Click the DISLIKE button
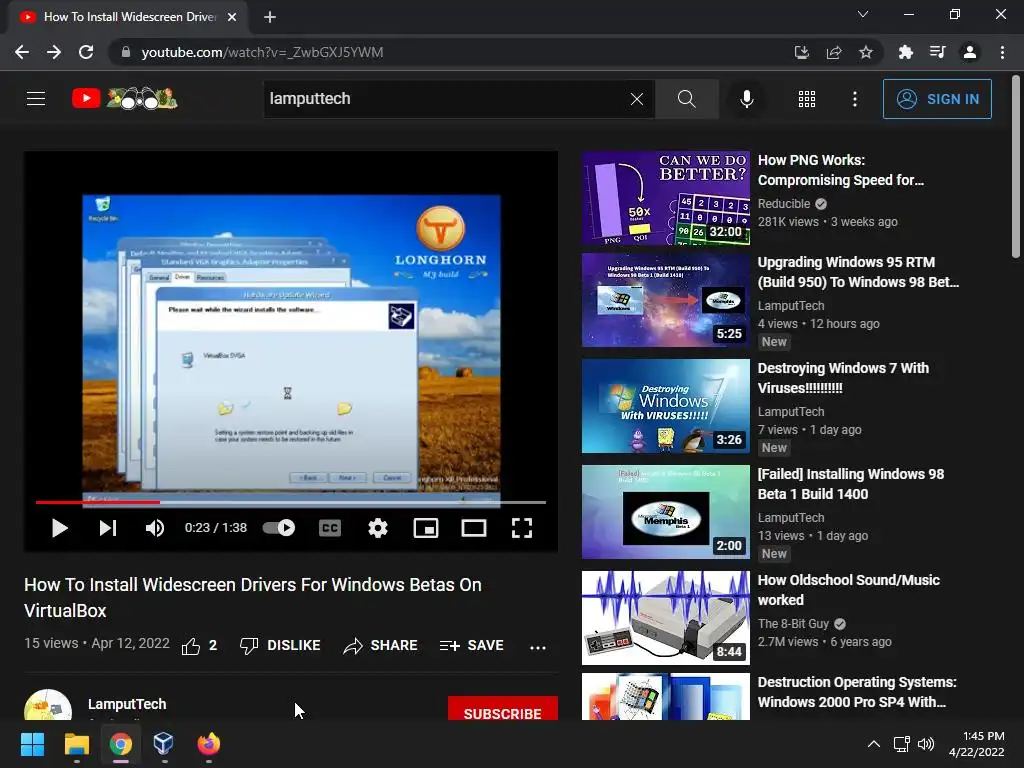Screen dimensions: 1024x768 [x=280, y=646]
